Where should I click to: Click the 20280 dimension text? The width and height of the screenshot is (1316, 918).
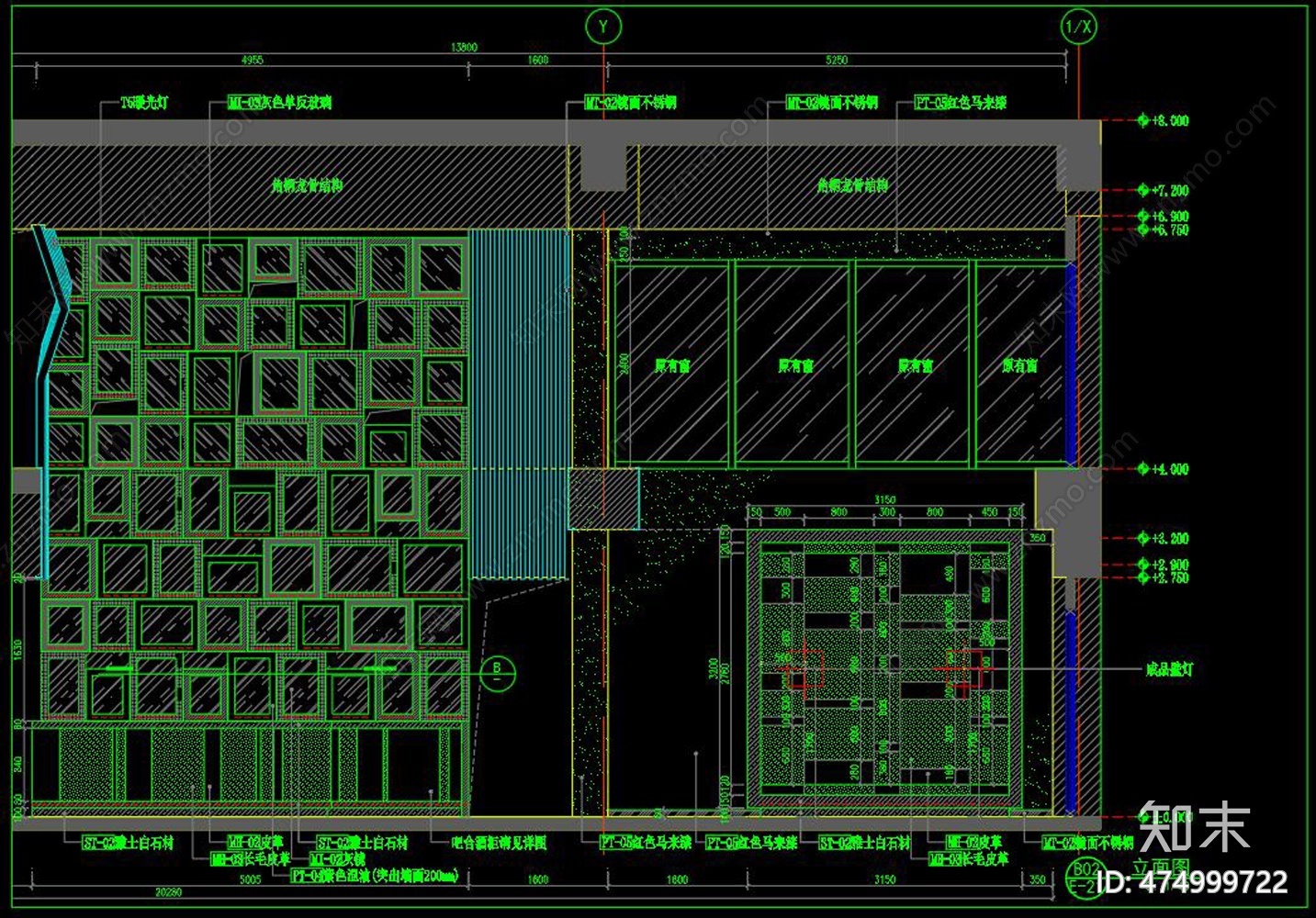pos(168,891)
